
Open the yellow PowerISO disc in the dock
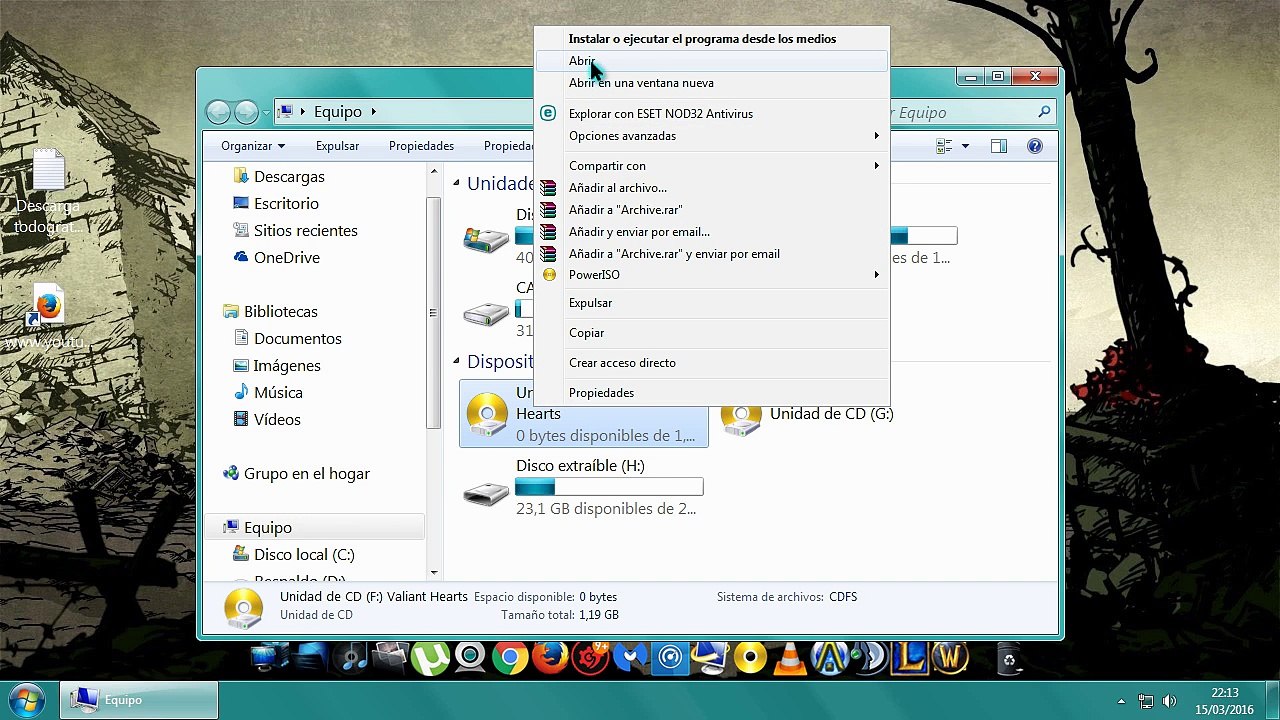pyautogui.click(x=750, y=658)
